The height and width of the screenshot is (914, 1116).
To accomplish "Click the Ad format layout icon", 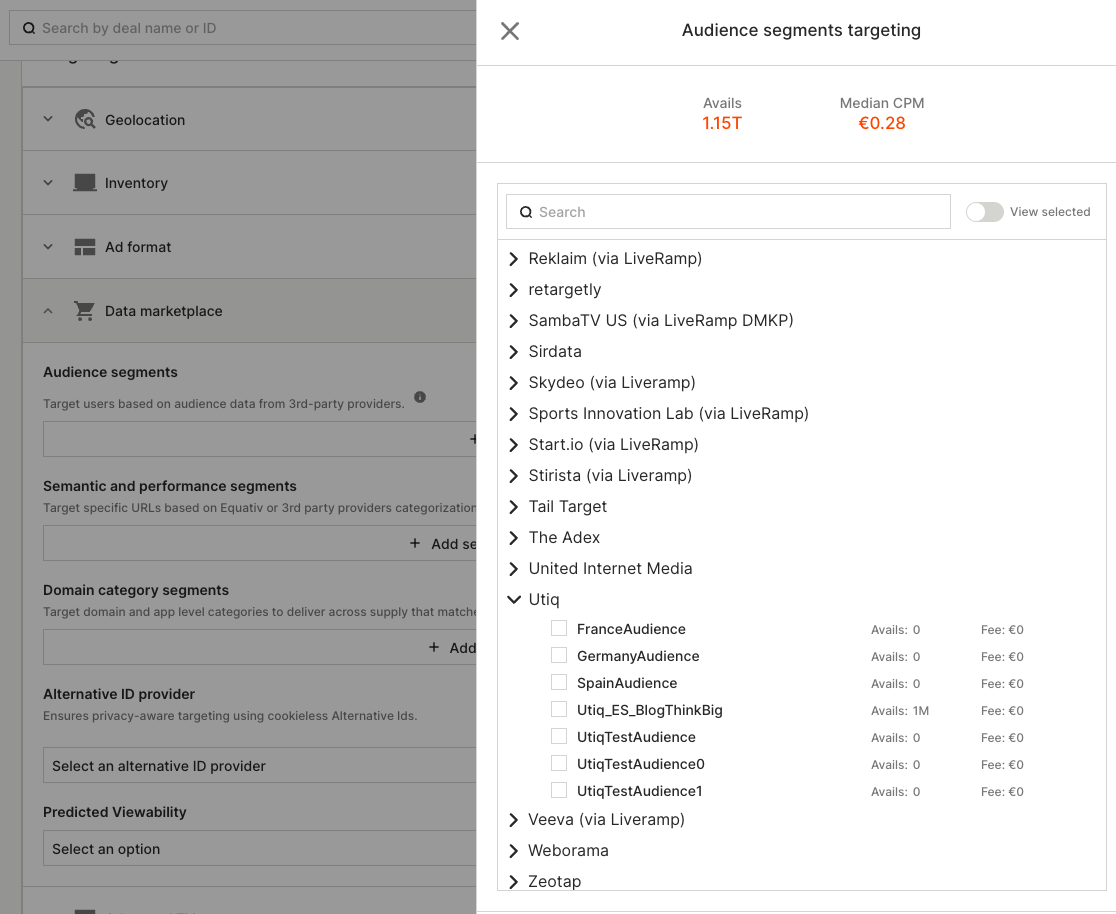I will 85,247.
